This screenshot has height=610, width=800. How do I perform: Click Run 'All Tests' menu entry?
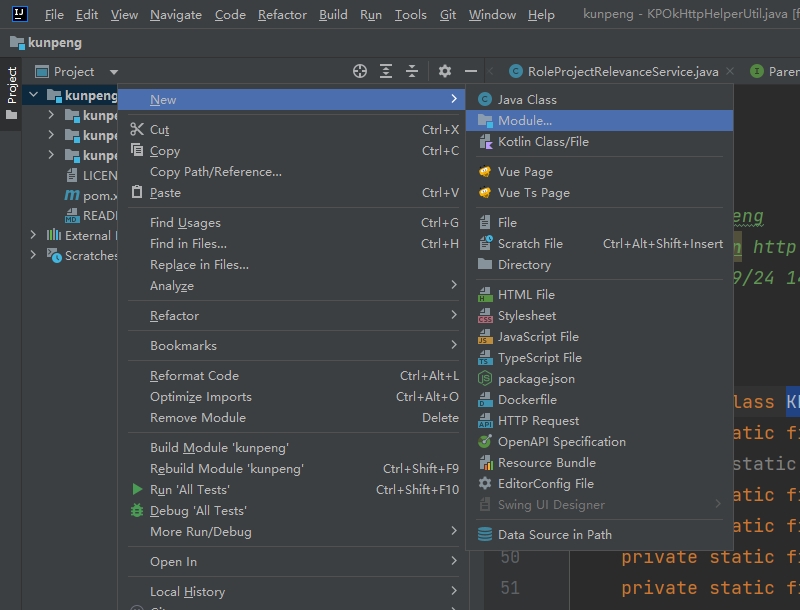coord(190,490)
